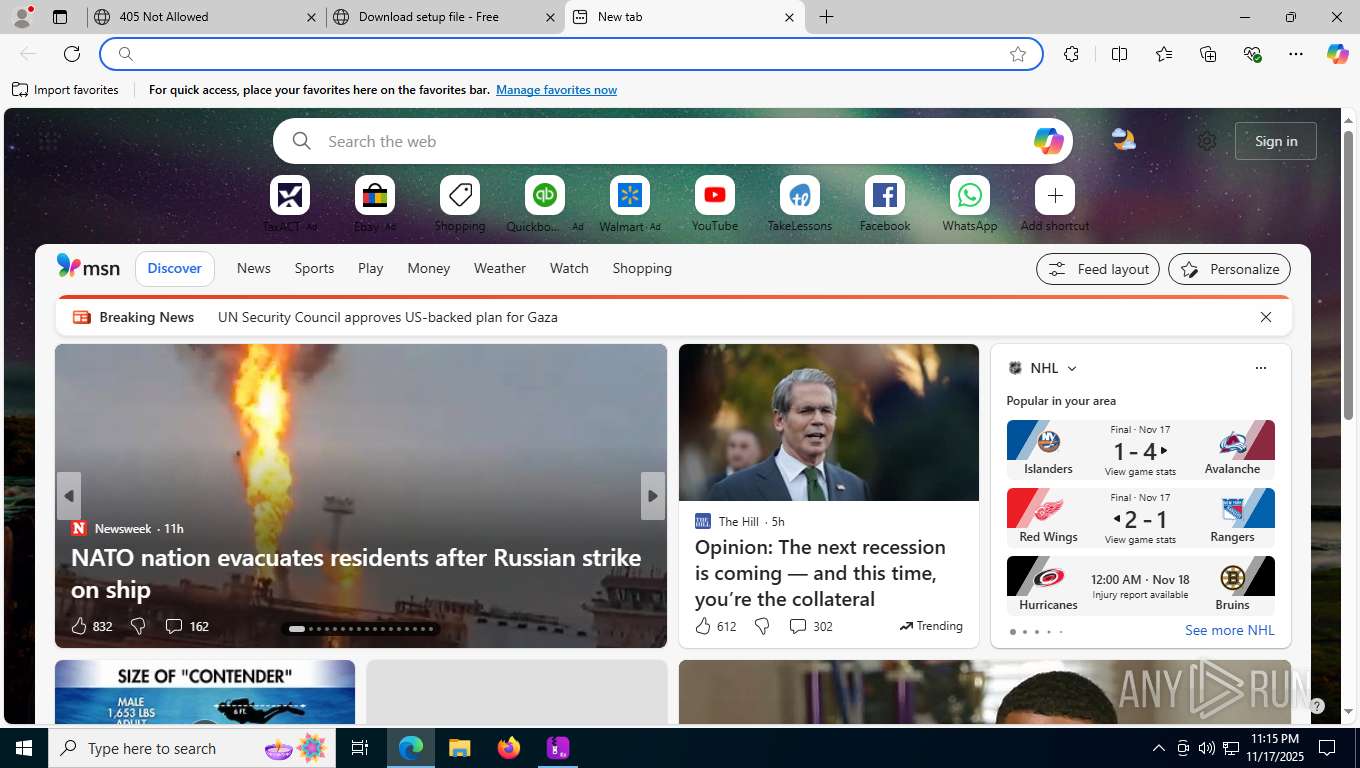Open the WhatsApp shortcut tile
Viewport: 1360px width, 768px height.
(970, 195)
